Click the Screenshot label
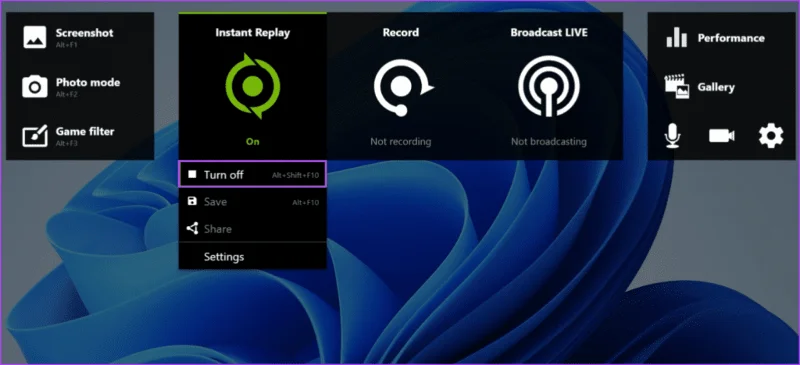Screen dimensions: 800x365 click(85, 33)
